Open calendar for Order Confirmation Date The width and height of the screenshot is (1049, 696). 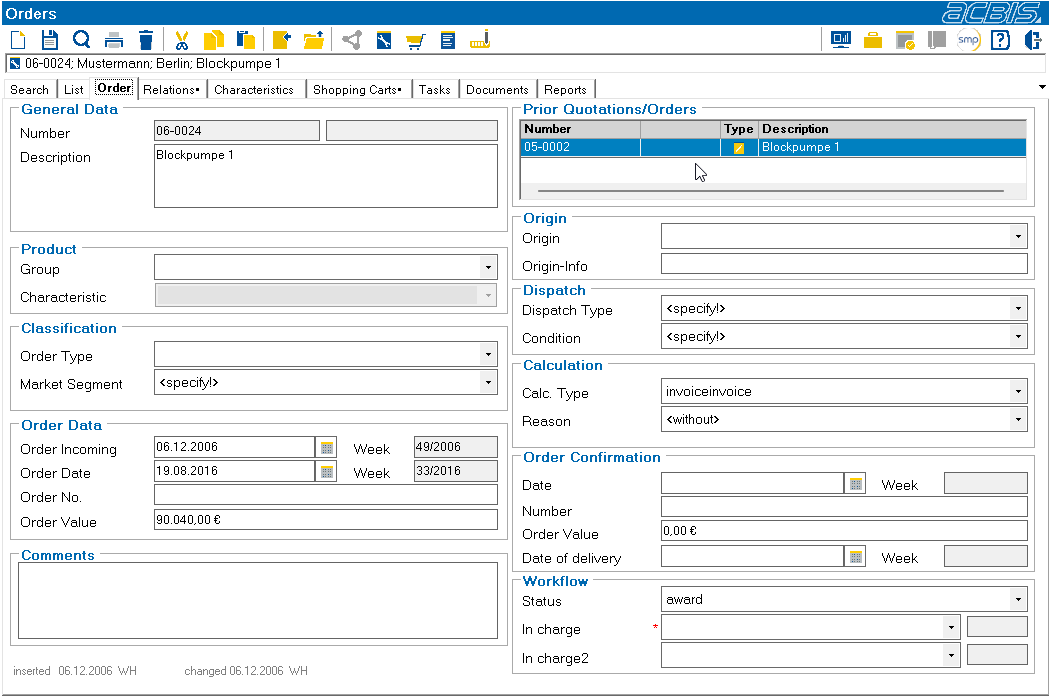(856, 484)
